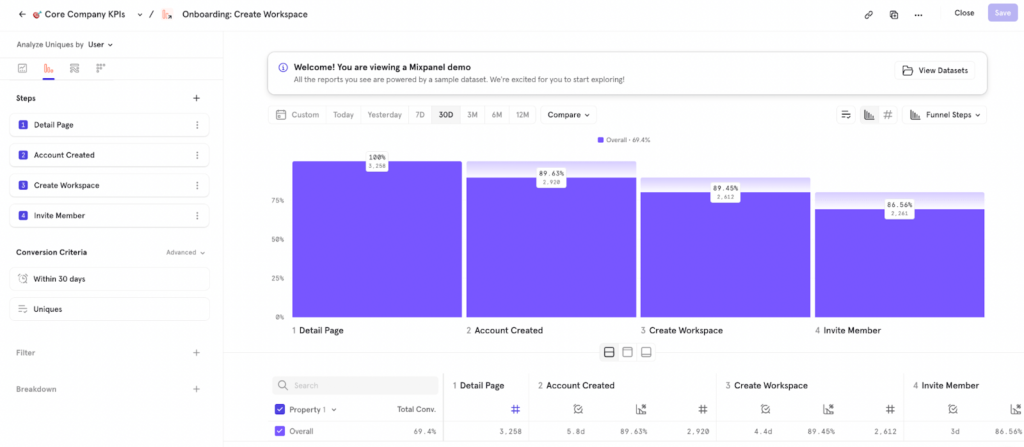Click the info icon in the welcome banner
The width and height of the screenshot is (1024, 447).
[283, 67]
